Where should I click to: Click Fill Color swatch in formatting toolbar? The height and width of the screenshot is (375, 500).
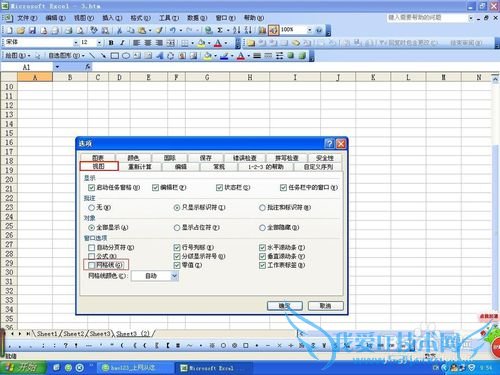(201, 43)
